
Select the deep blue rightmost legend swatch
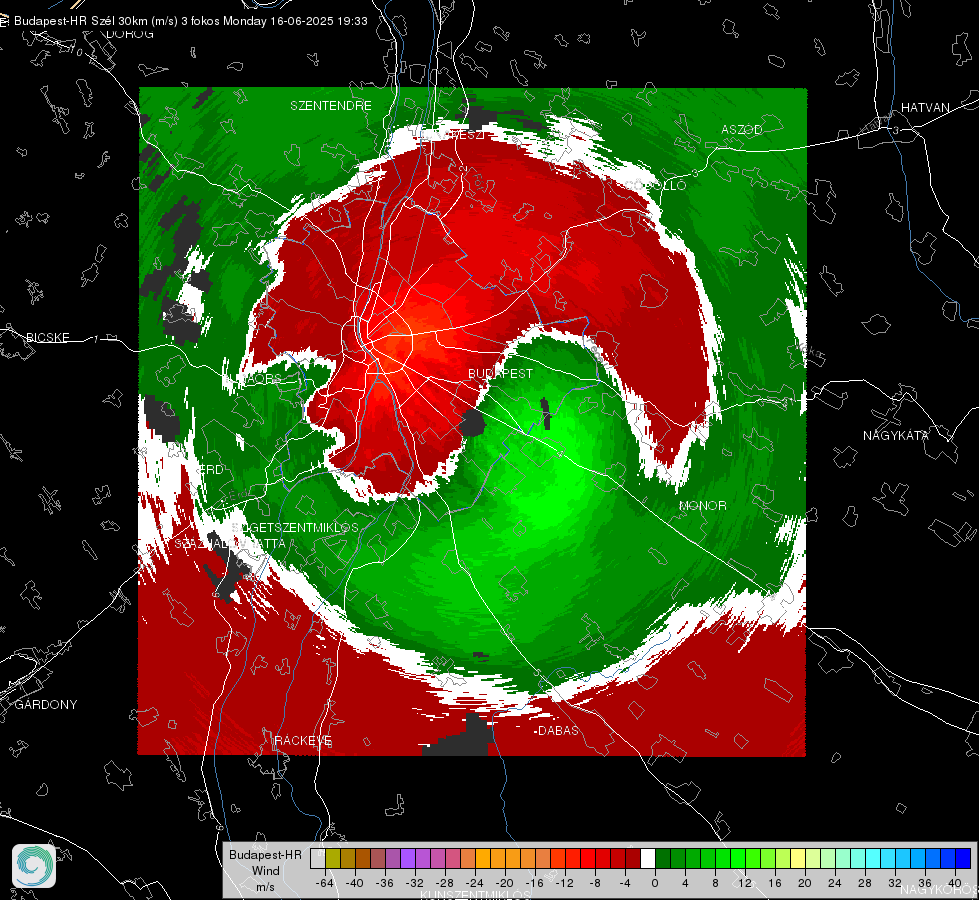pyautogui.click(x=963, y=859)
